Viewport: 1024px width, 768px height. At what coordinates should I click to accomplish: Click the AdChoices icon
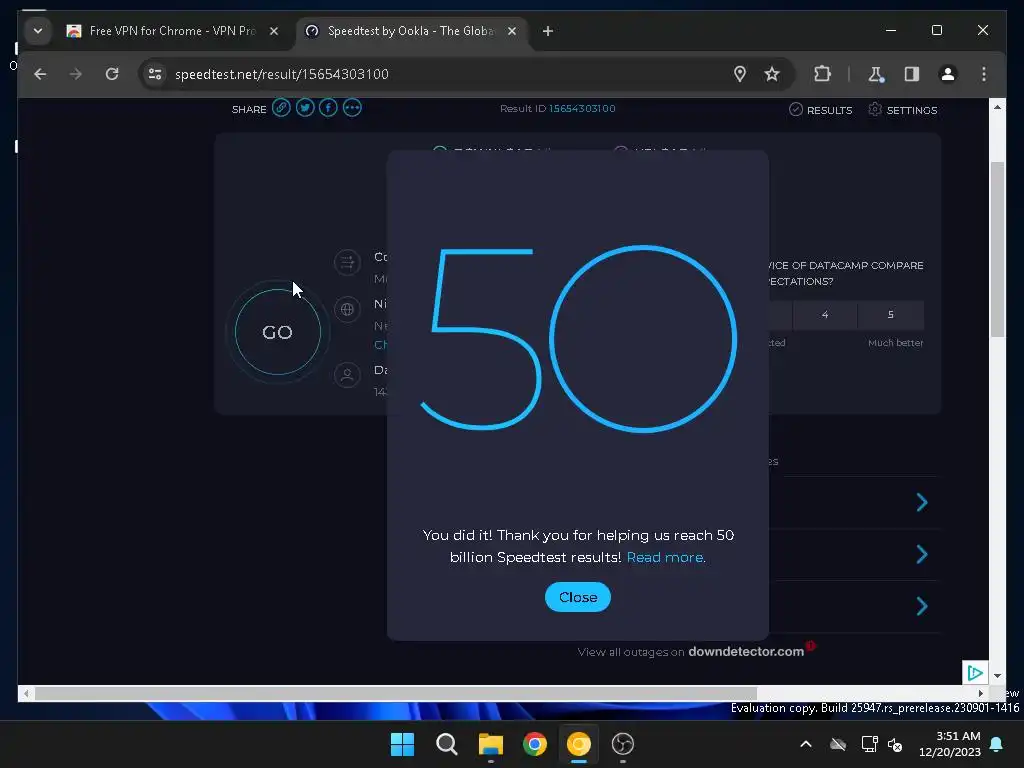(x=974, y=673)
